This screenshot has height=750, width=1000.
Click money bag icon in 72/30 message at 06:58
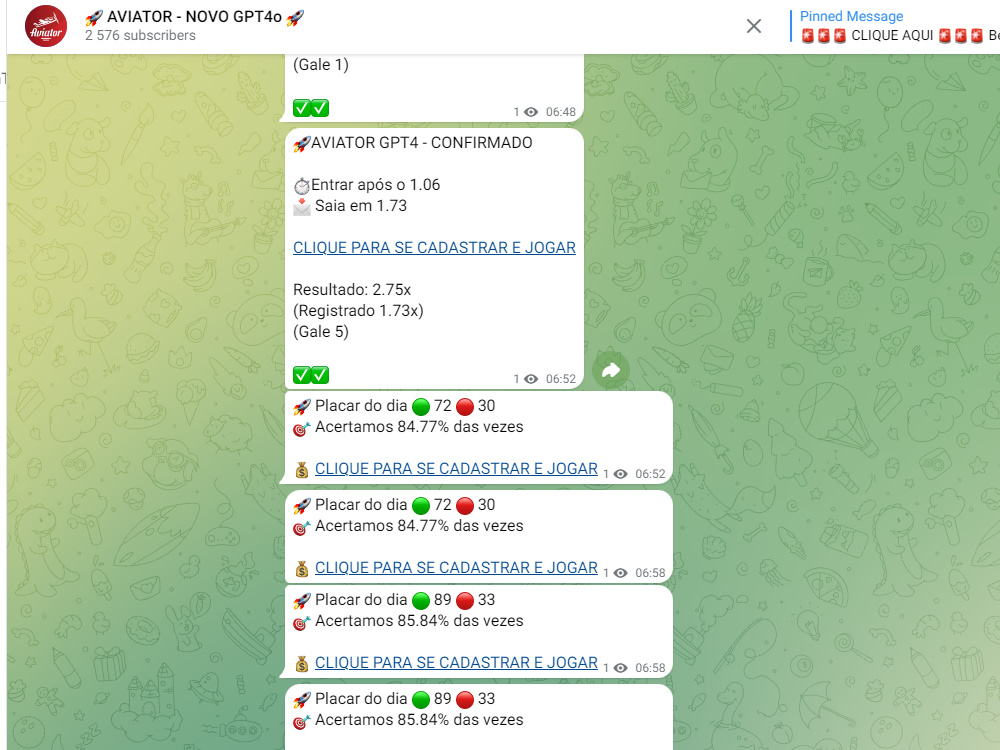click(x=302, y=569)
